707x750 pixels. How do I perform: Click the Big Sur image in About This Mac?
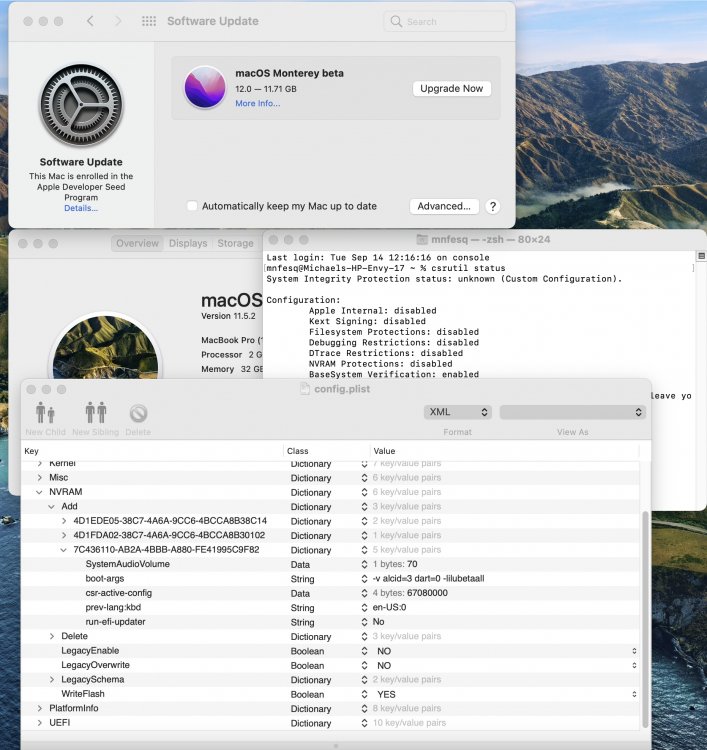tap(105, 347)
